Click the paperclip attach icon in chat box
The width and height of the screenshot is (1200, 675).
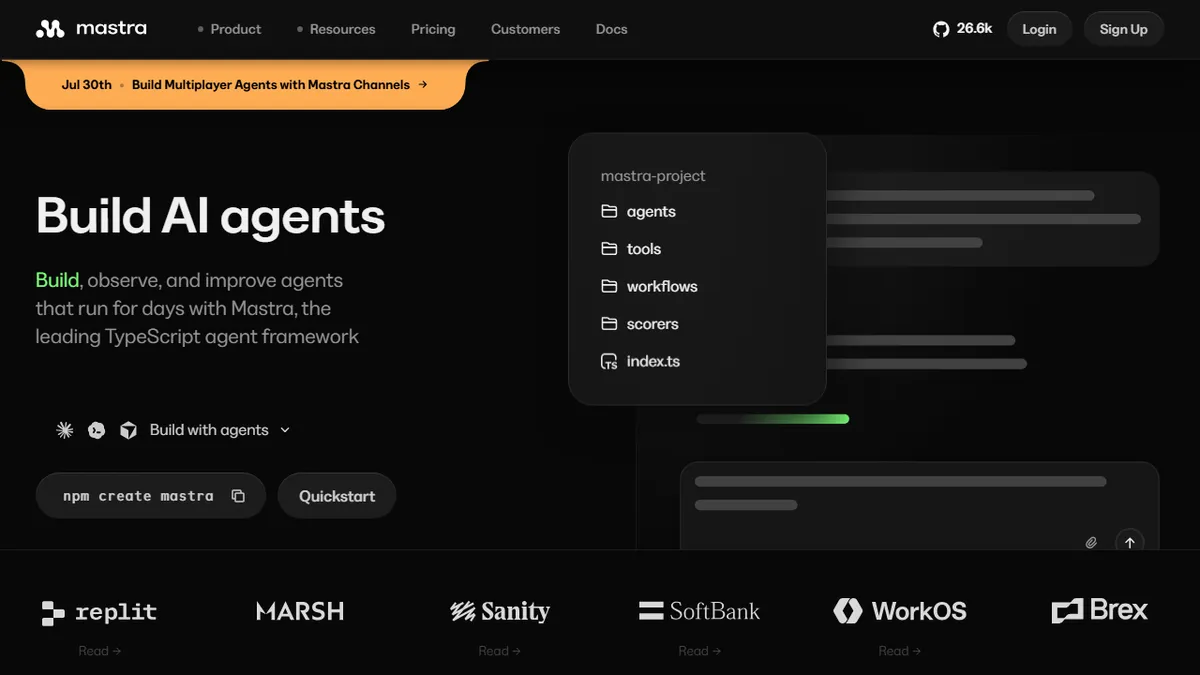coord(1091,543)
